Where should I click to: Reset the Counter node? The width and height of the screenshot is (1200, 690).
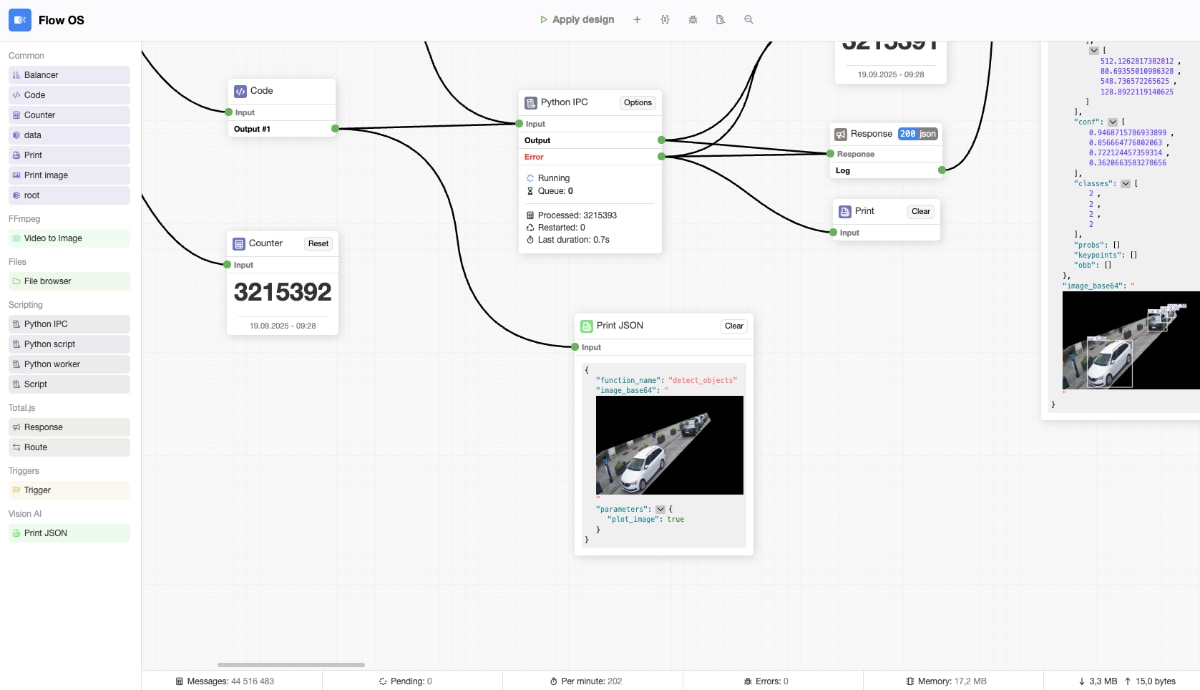[x=319, y=243]
